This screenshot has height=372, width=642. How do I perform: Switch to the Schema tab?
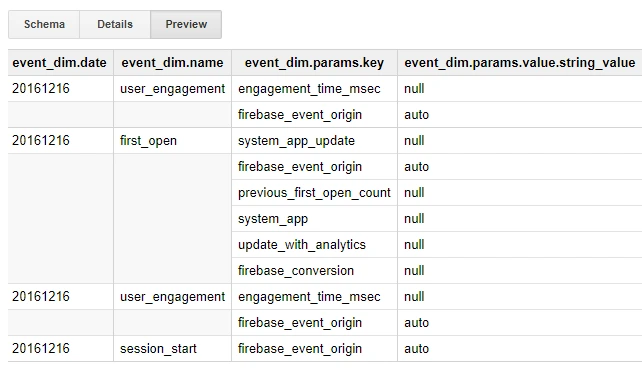(x=44, y=25)
